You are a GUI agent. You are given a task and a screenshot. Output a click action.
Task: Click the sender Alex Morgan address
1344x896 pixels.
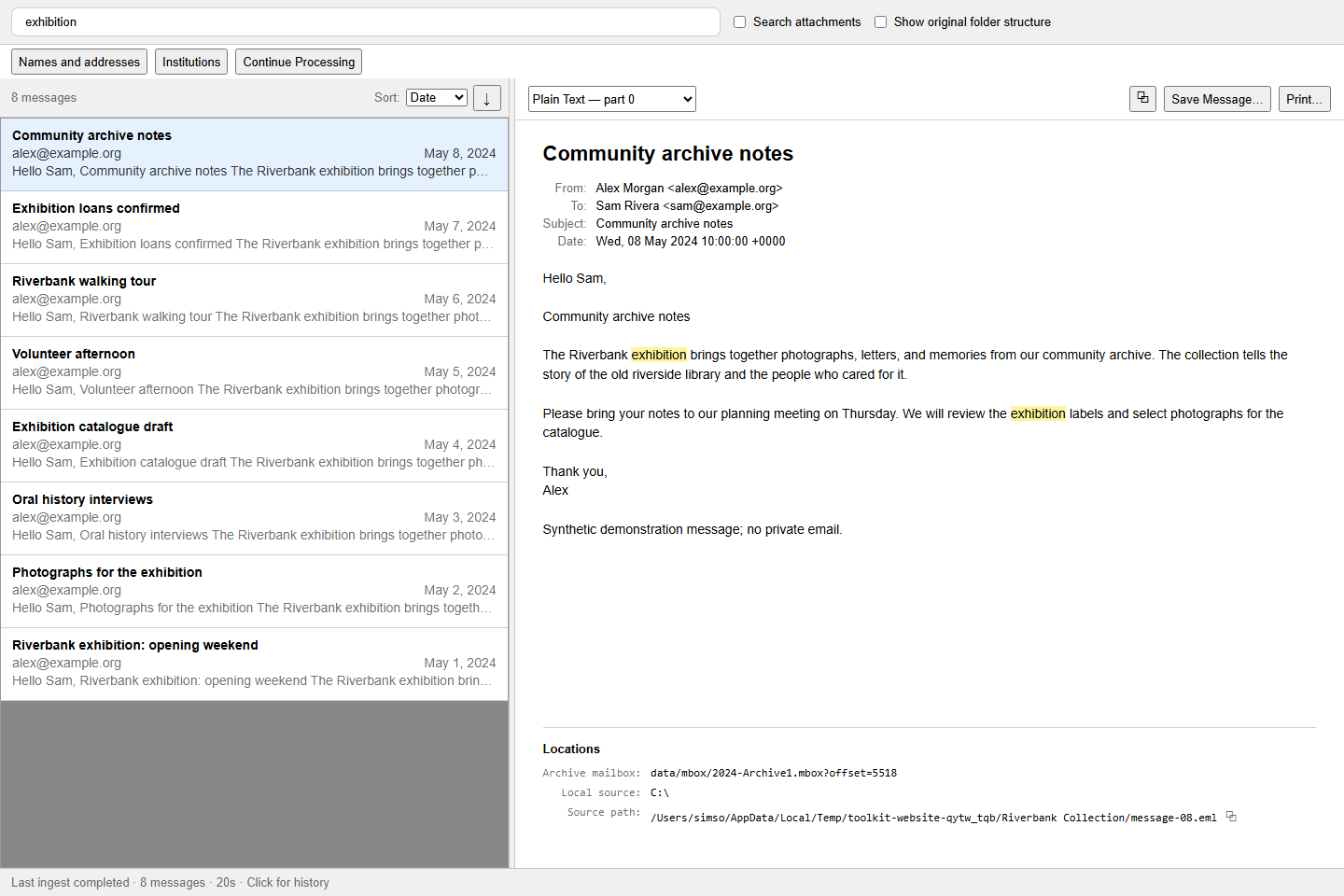pyautogui.click(x=689, y=188)
